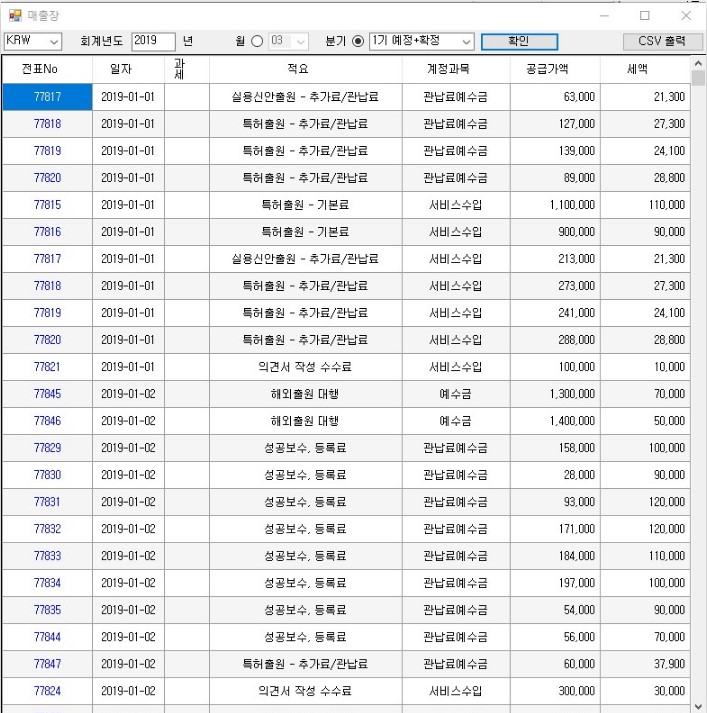Viewport: 707px width, 713px height.
Task: Click the scrollbar up arrow
Action: point(698,63)
